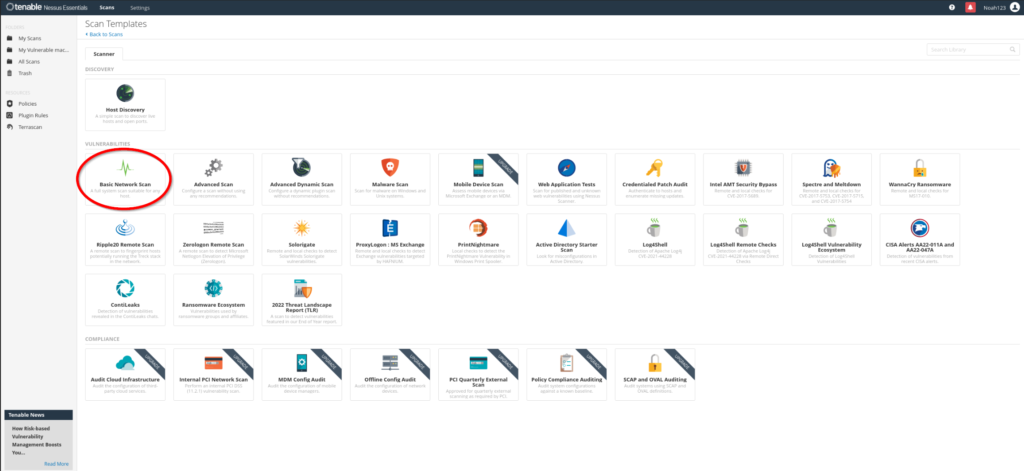Click the Search Library input field
This screenshot has width=1024, height=471.
click(x=967, y=50)
